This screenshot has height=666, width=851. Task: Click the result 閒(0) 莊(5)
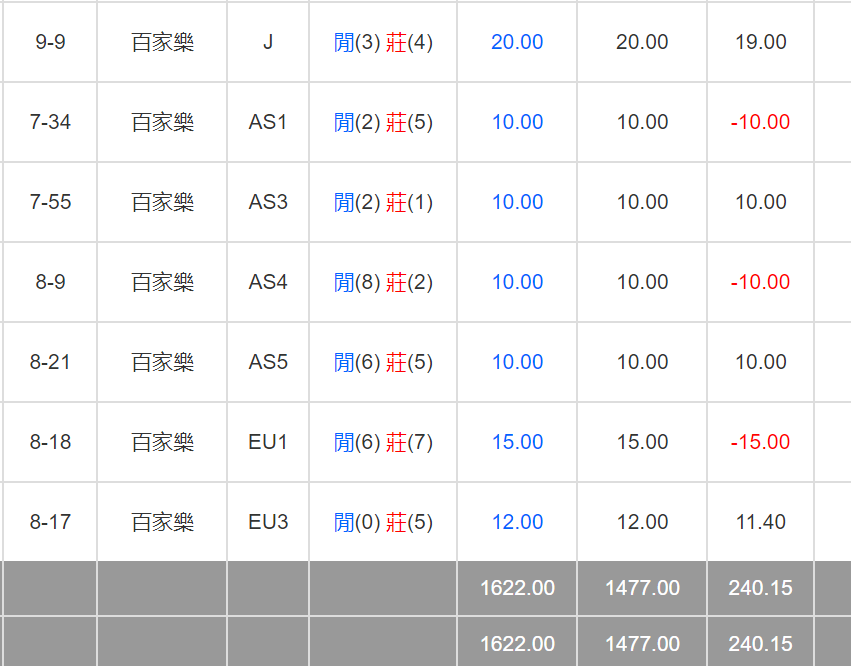[x=383, y=522]
